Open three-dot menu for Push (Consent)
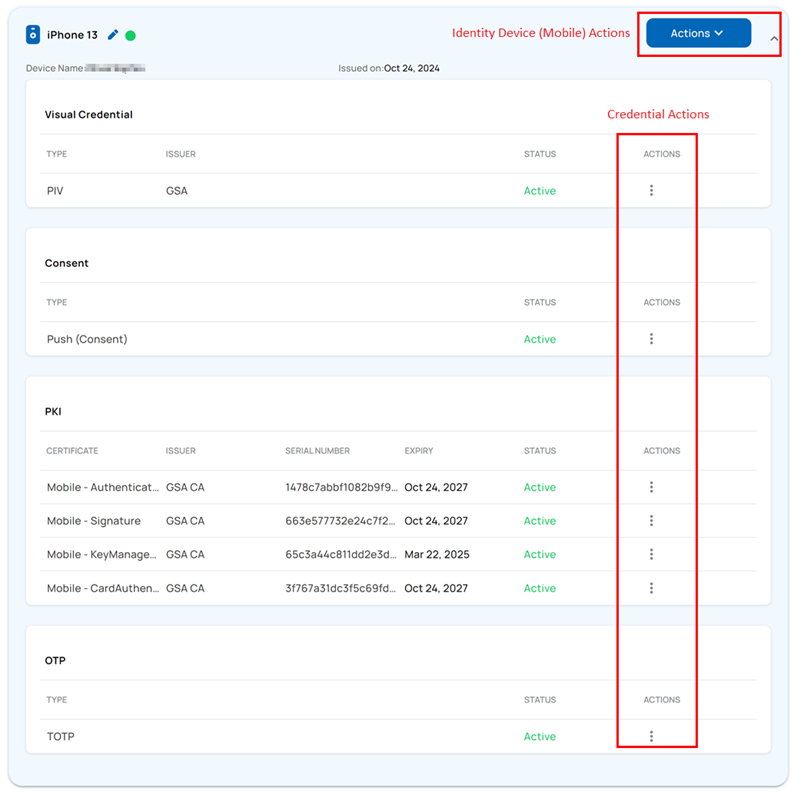Screen dimensions: 800x794 tap(651, 339)
